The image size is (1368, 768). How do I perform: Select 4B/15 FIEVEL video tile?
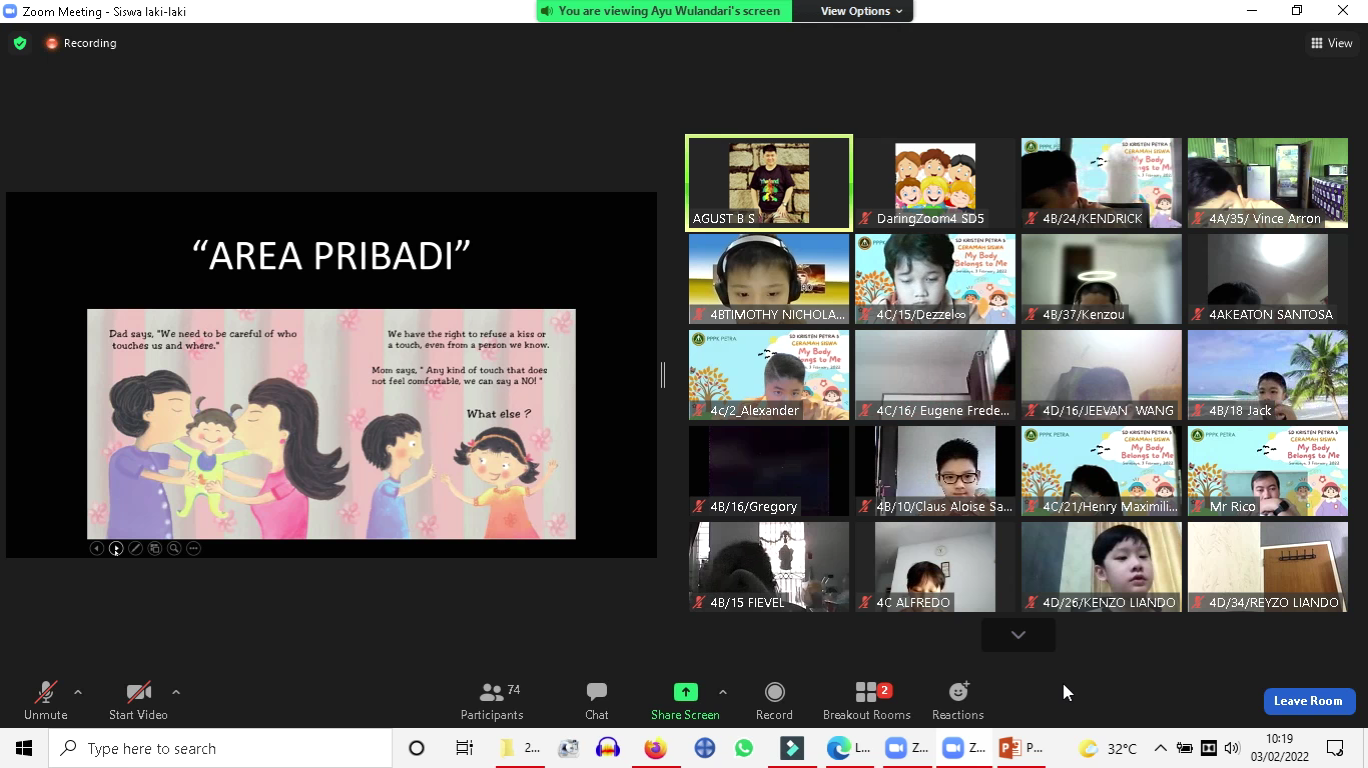tap(769, 567)
